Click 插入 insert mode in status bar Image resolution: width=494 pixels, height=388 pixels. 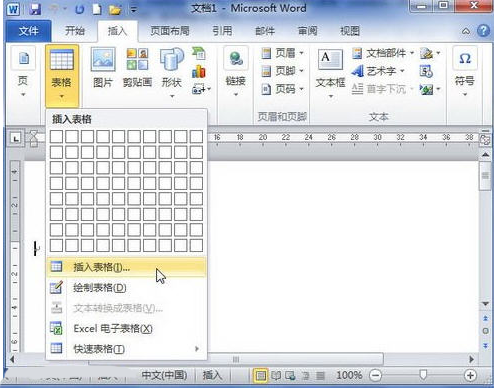tap(212, 375)
